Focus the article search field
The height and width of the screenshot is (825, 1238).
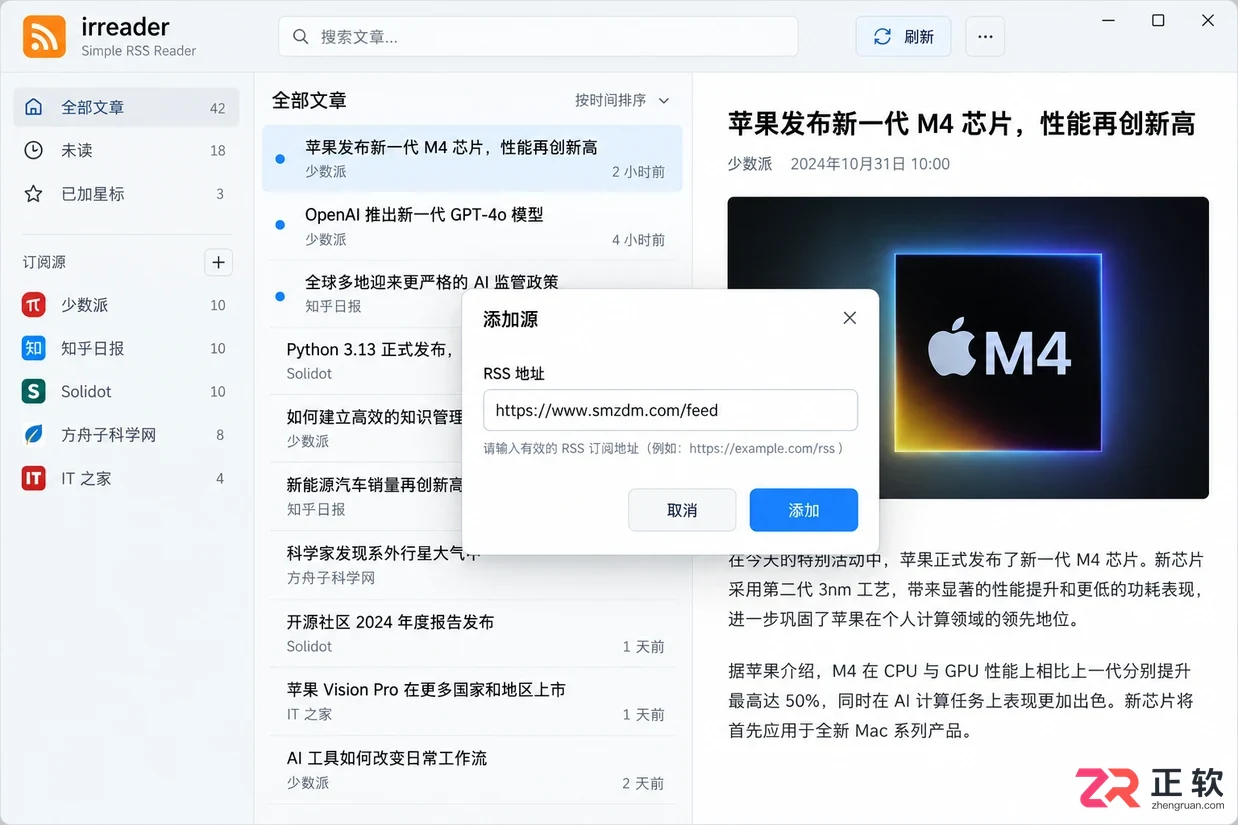(x=538, y=37)
